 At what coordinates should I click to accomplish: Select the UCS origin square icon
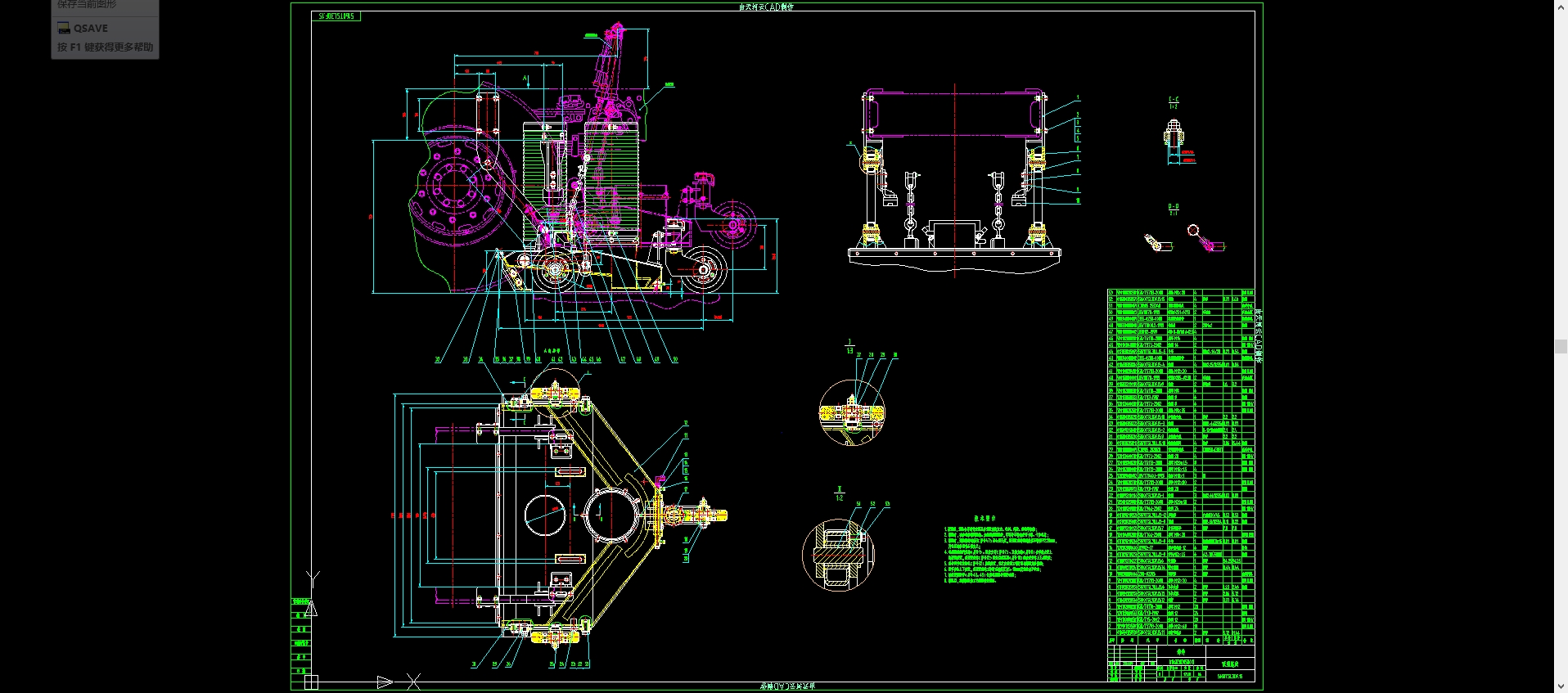click(x=311, y=682)
